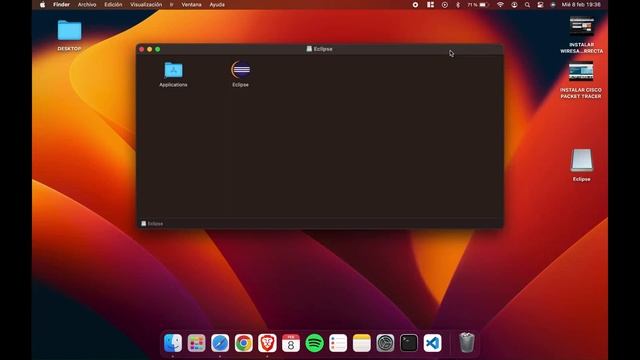Image resolution: width=640 pixels, height=360 pixels.
Task: Minimize the Eclipse Finder window
Action: click(150, 49)
